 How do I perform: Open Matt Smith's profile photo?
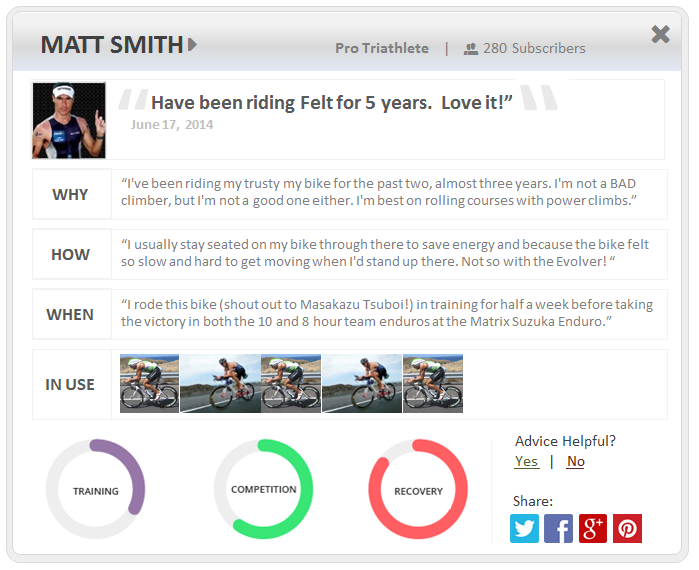coord(69,120)
